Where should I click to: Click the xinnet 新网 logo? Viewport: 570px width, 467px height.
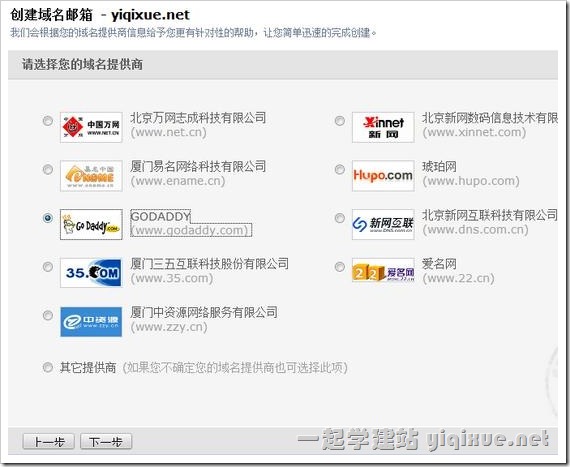click(383, 127)
